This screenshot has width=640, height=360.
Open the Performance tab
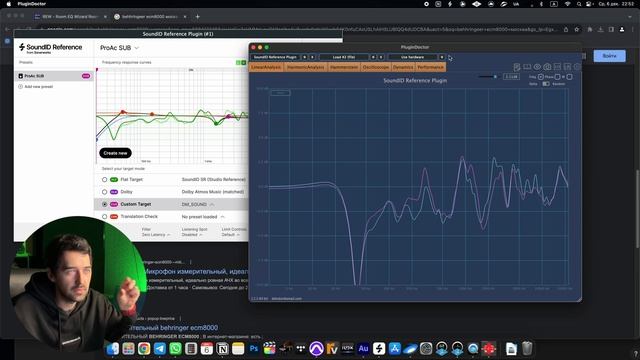(430, 67)
